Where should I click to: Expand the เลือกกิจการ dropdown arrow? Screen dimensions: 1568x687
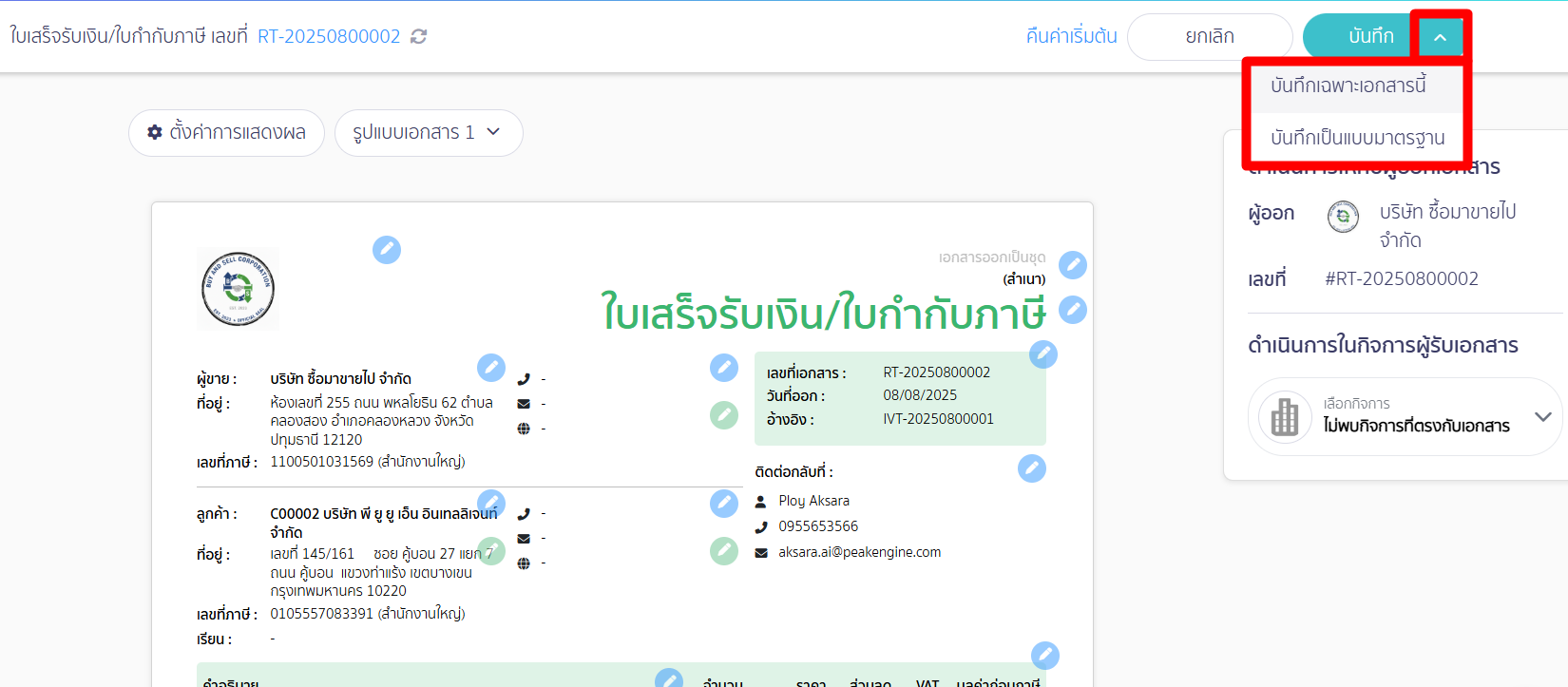[x=1543, y=417]
